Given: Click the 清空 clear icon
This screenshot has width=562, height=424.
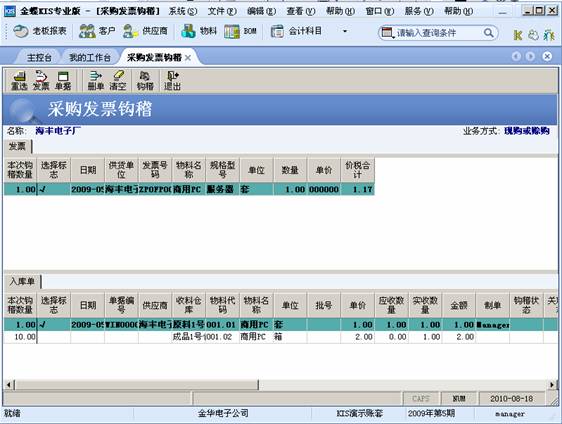Looking at the screenshot, I should pos(118,80).
